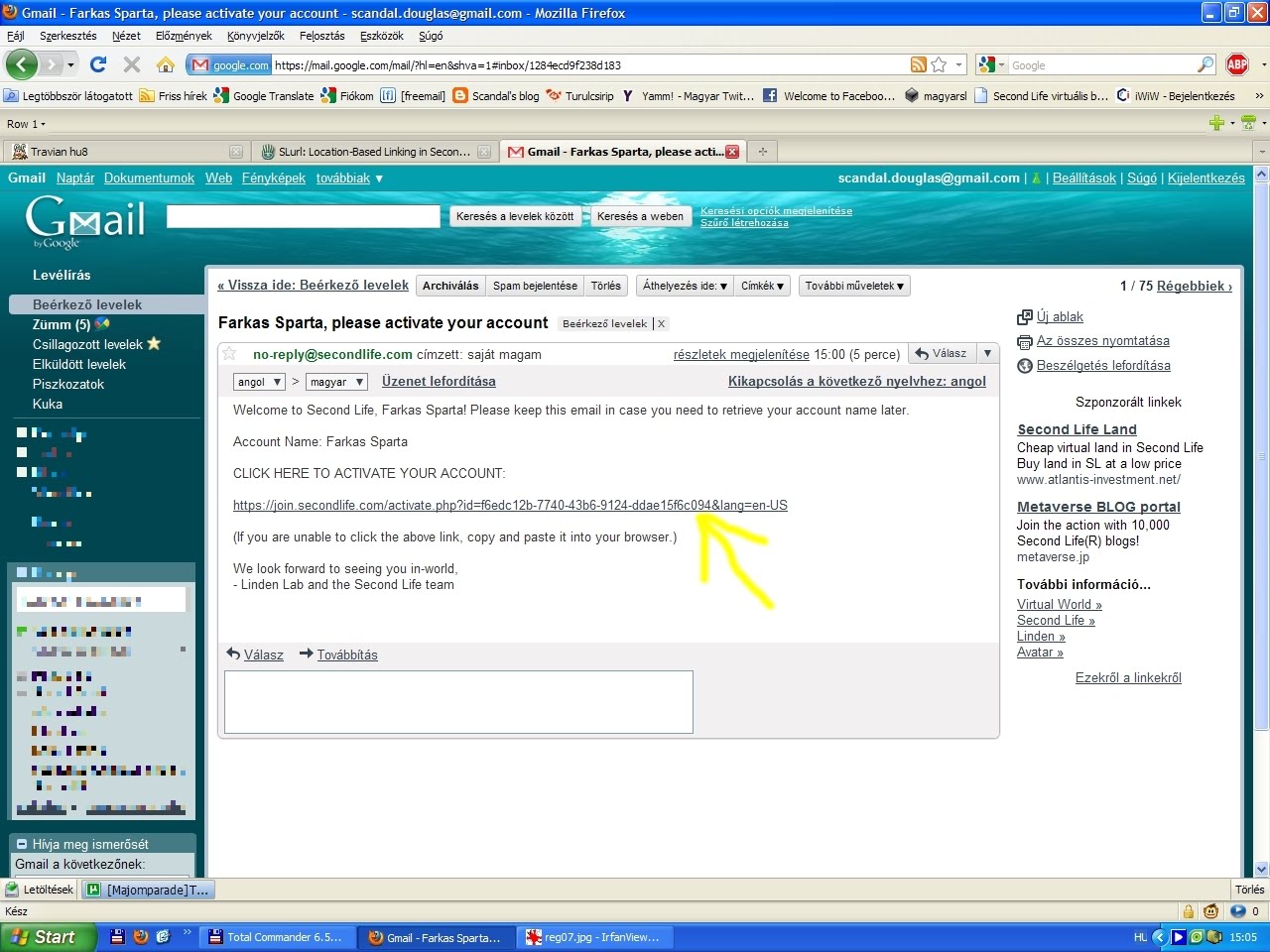This screenshot has width=1270, height=952.
Task: Click the Archiválás button
Action: click(x=450, y=286)
